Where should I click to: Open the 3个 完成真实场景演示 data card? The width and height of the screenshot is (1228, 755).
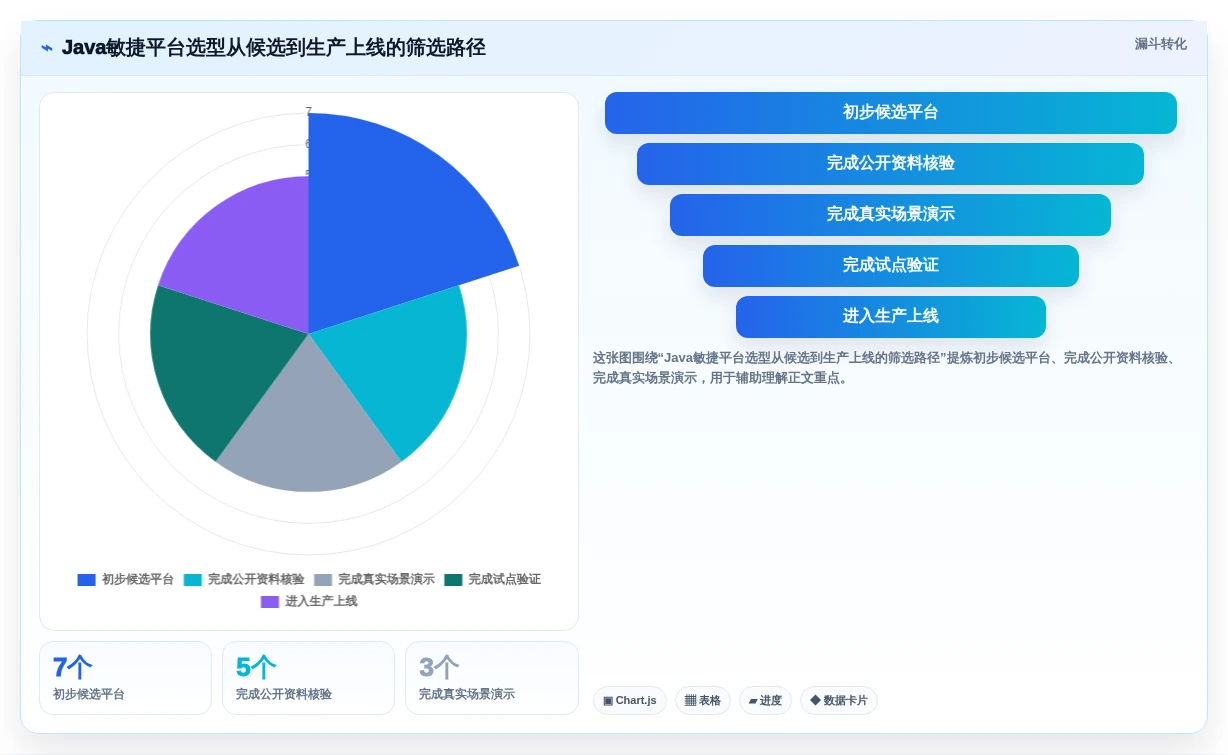click(x=491, y=678)
